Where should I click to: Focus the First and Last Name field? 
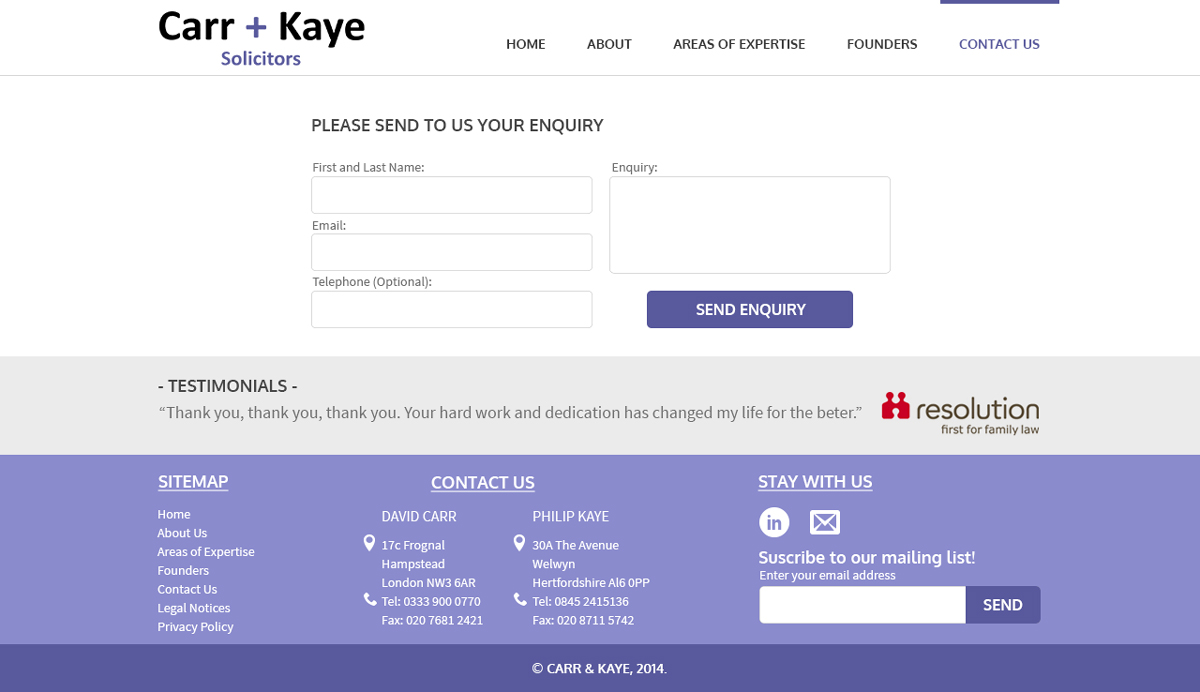[x=452, y=195]
